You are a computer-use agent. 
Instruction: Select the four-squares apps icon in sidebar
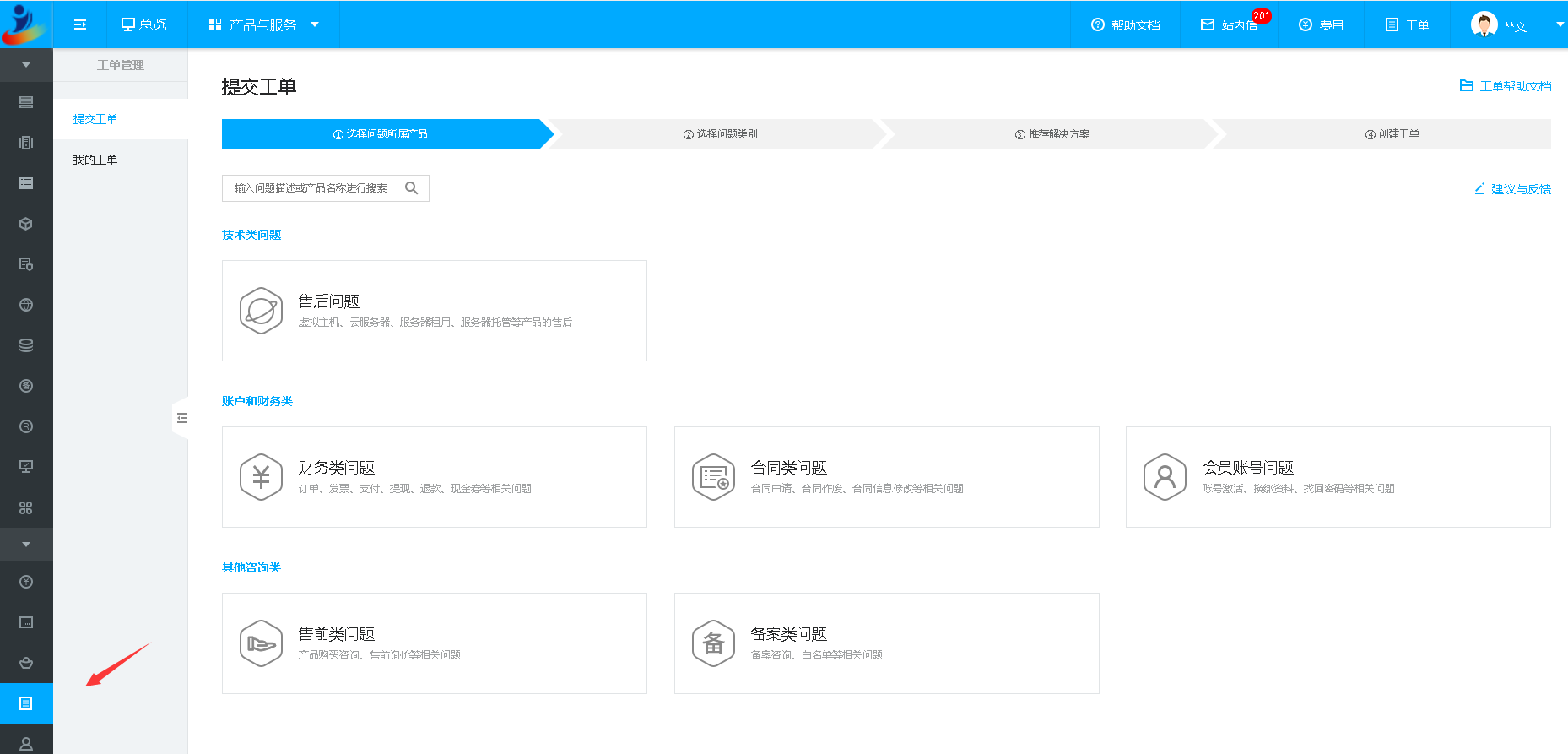[x=26, y=507]
